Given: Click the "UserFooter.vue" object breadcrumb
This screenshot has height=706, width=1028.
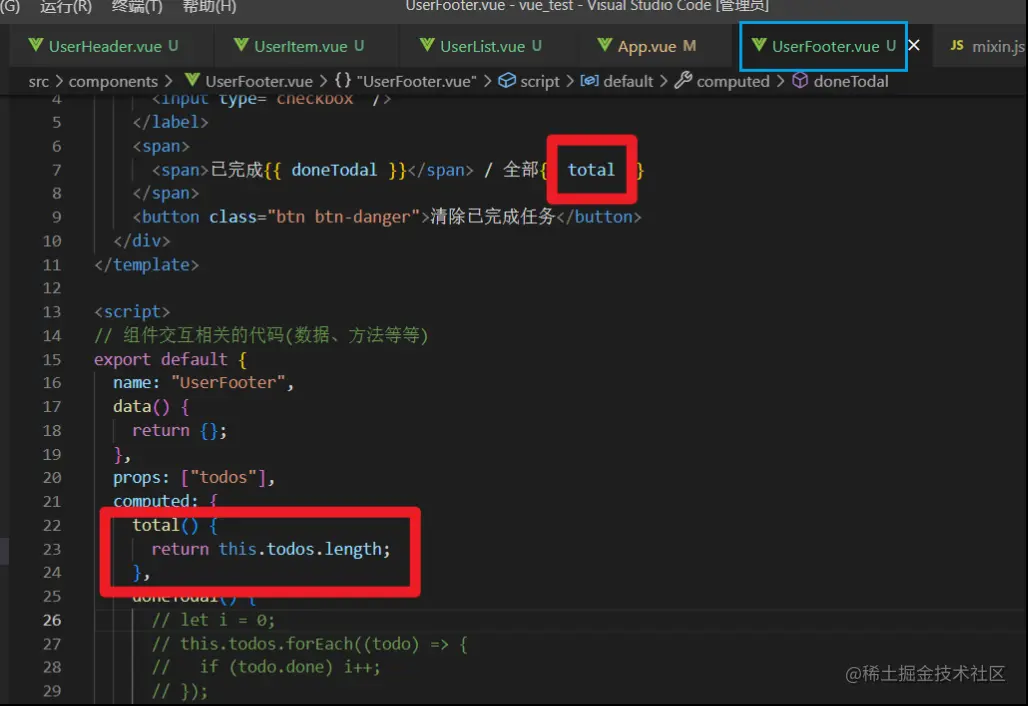Looking at the screenshot, I should [x=416, y=81].
